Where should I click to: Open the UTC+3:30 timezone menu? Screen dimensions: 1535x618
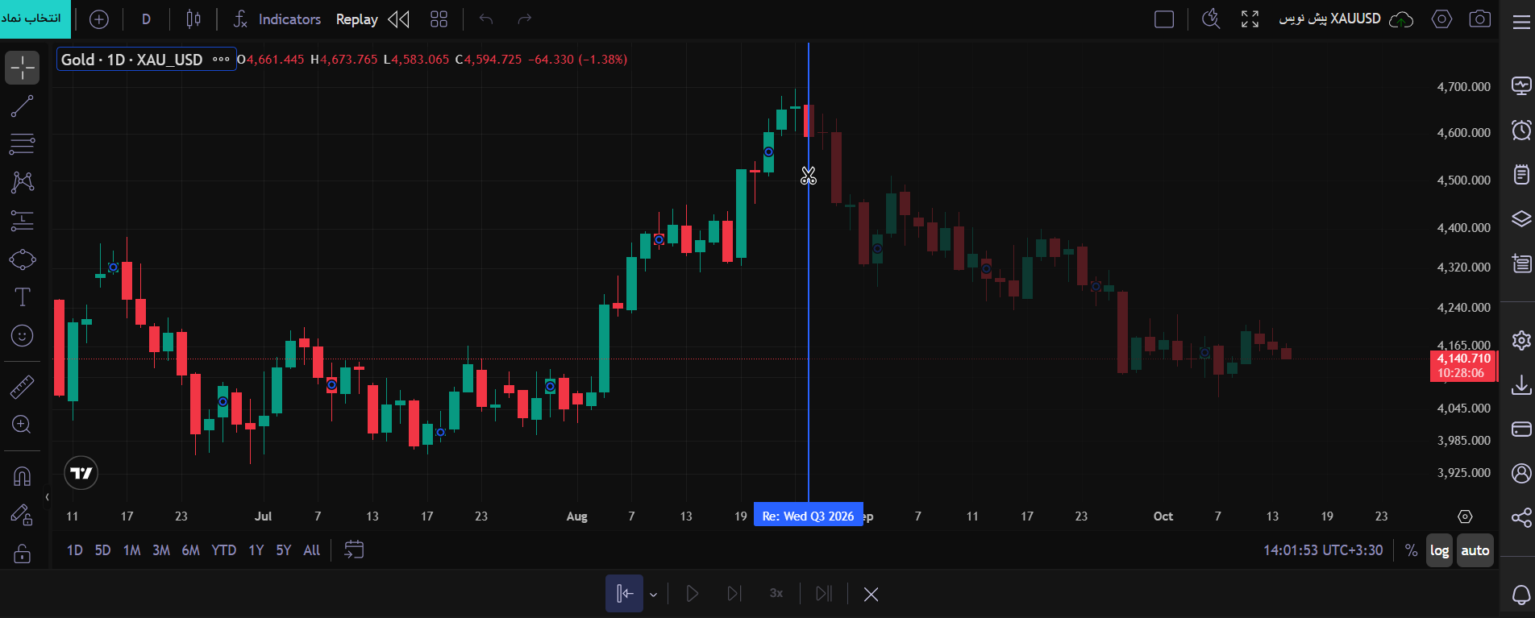pos(1323,550)
